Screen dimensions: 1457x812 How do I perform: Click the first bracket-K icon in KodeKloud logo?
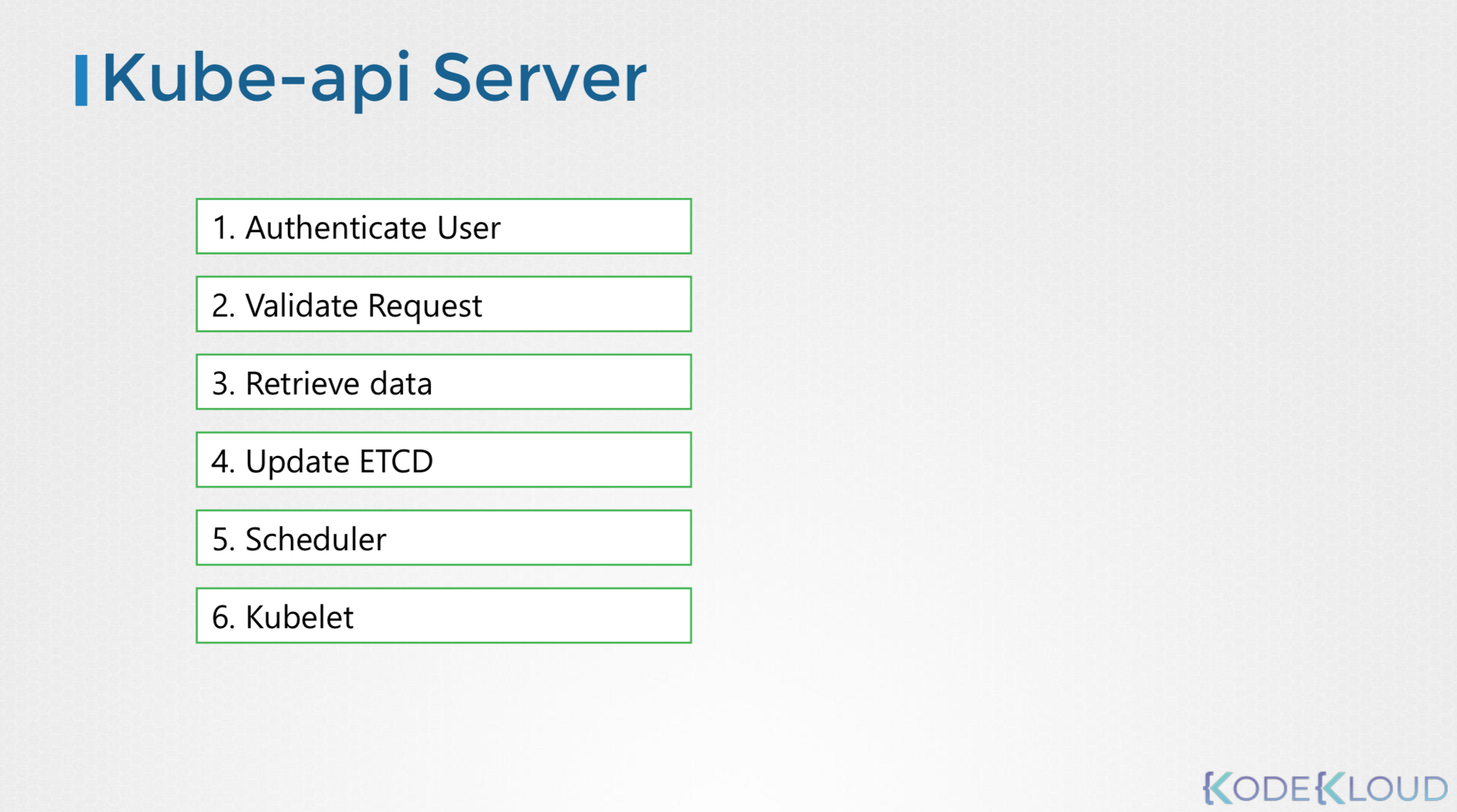(x=1218, y=788)
